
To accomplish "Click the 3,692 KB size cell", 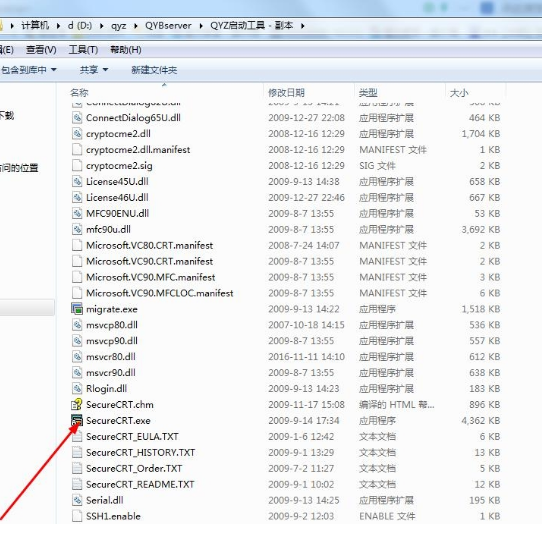I will pyautogui.click(x=481, y=229).
